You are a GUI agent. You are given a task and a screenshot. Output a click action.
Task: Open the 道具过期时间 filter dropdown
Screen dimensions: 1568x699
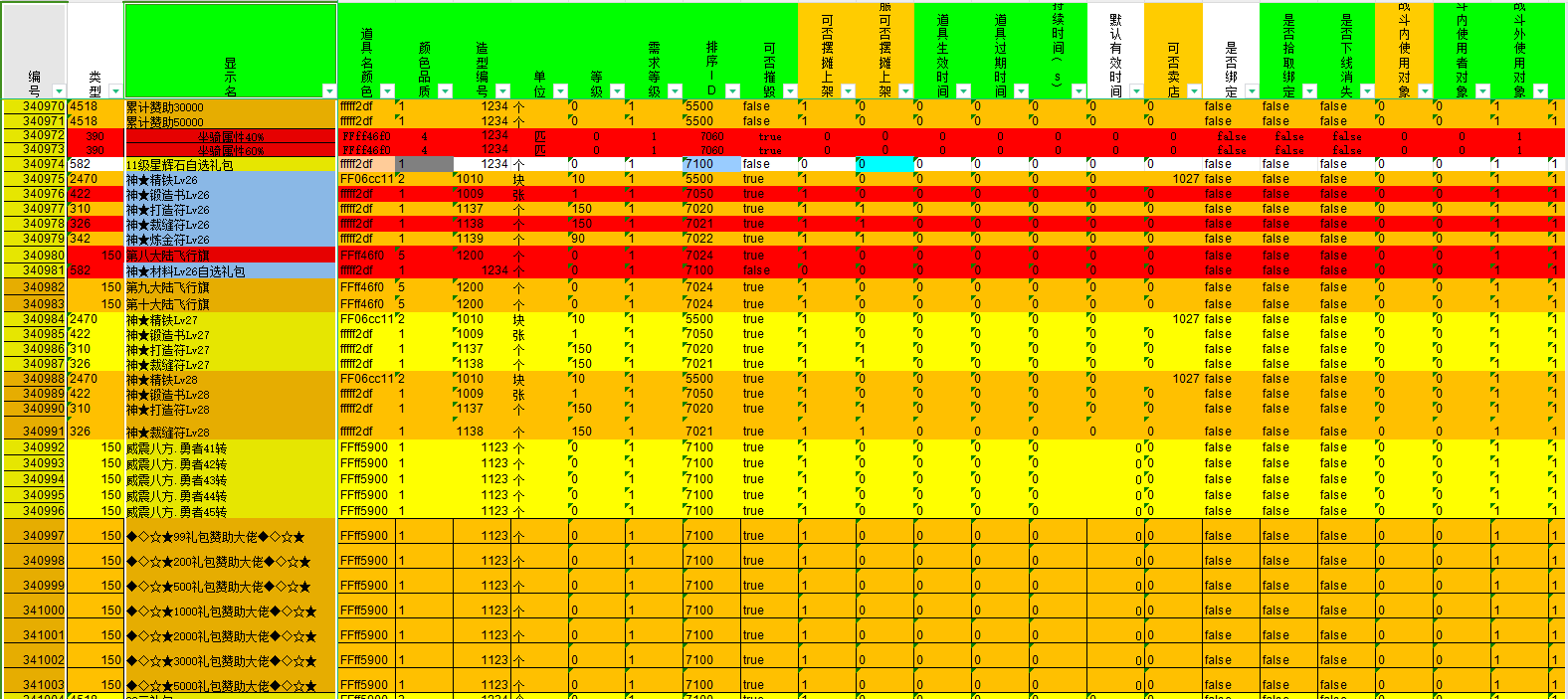1021,91
